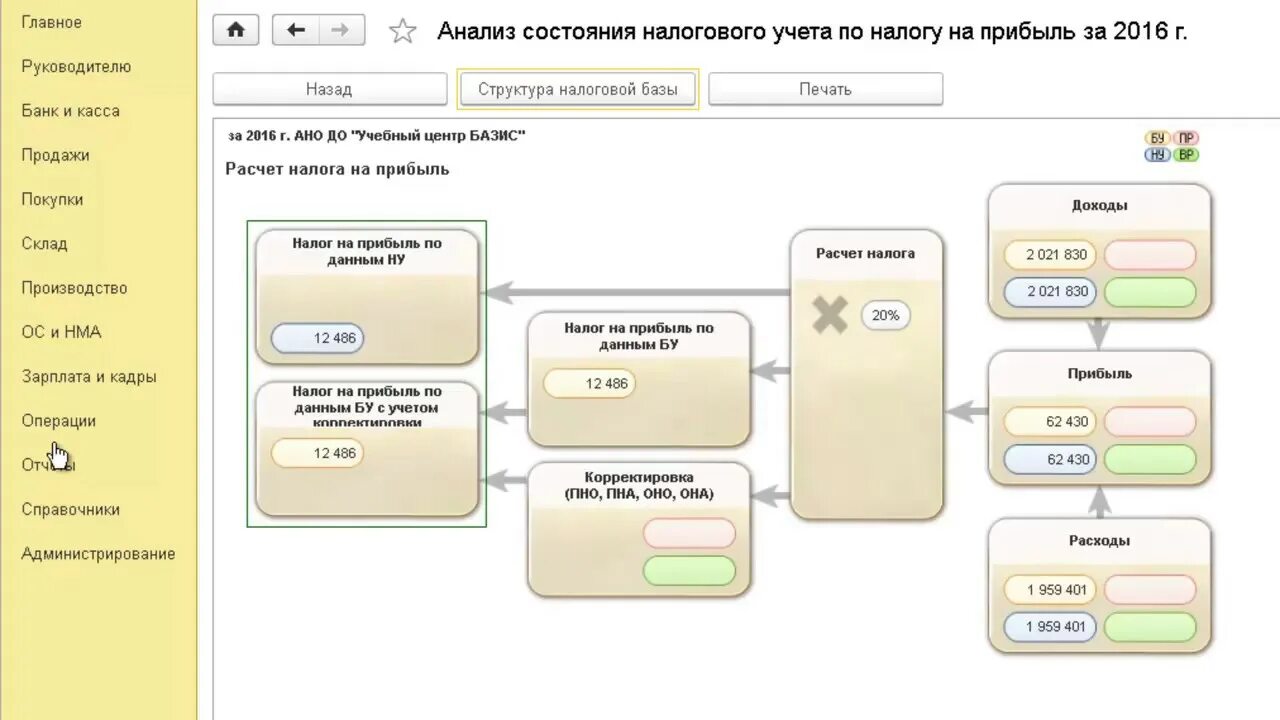Click 12 486 in БУ с учетом корректировки

click(x=318, y=453)
